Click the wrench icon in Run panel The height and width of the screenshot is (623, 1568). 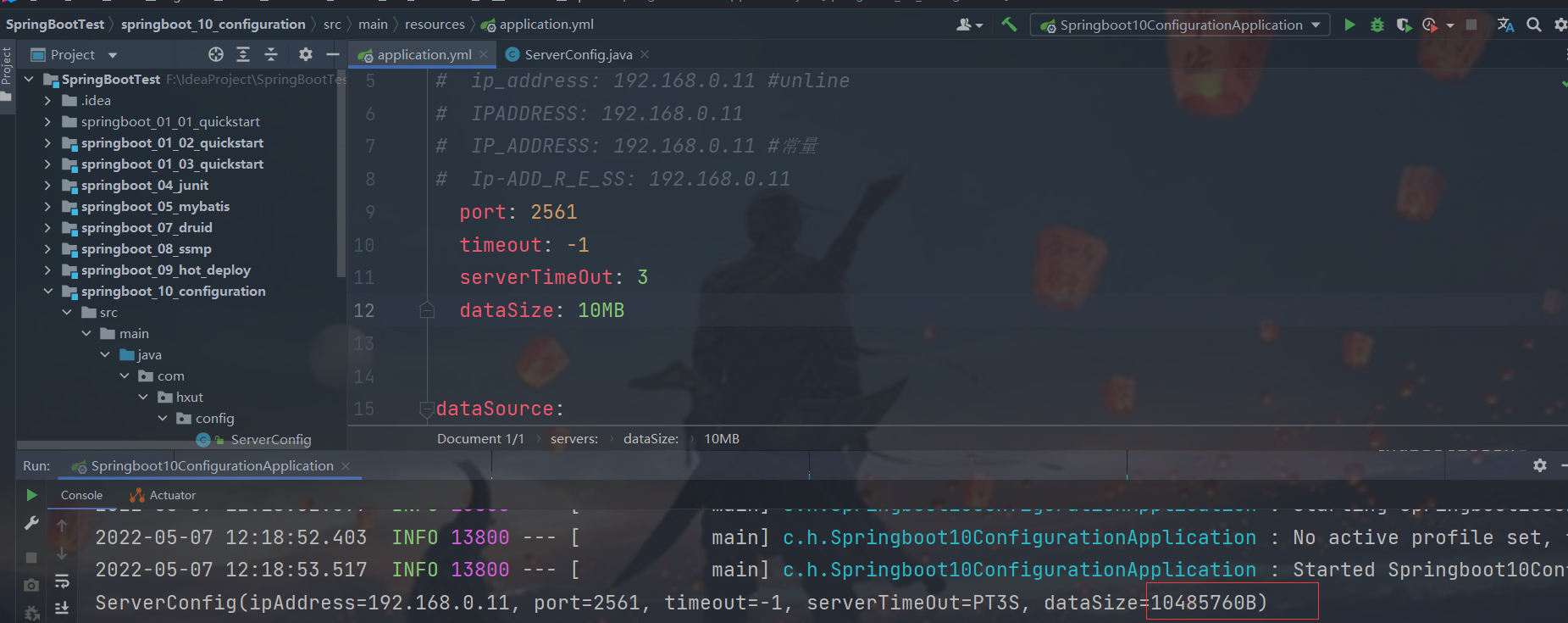31,523
